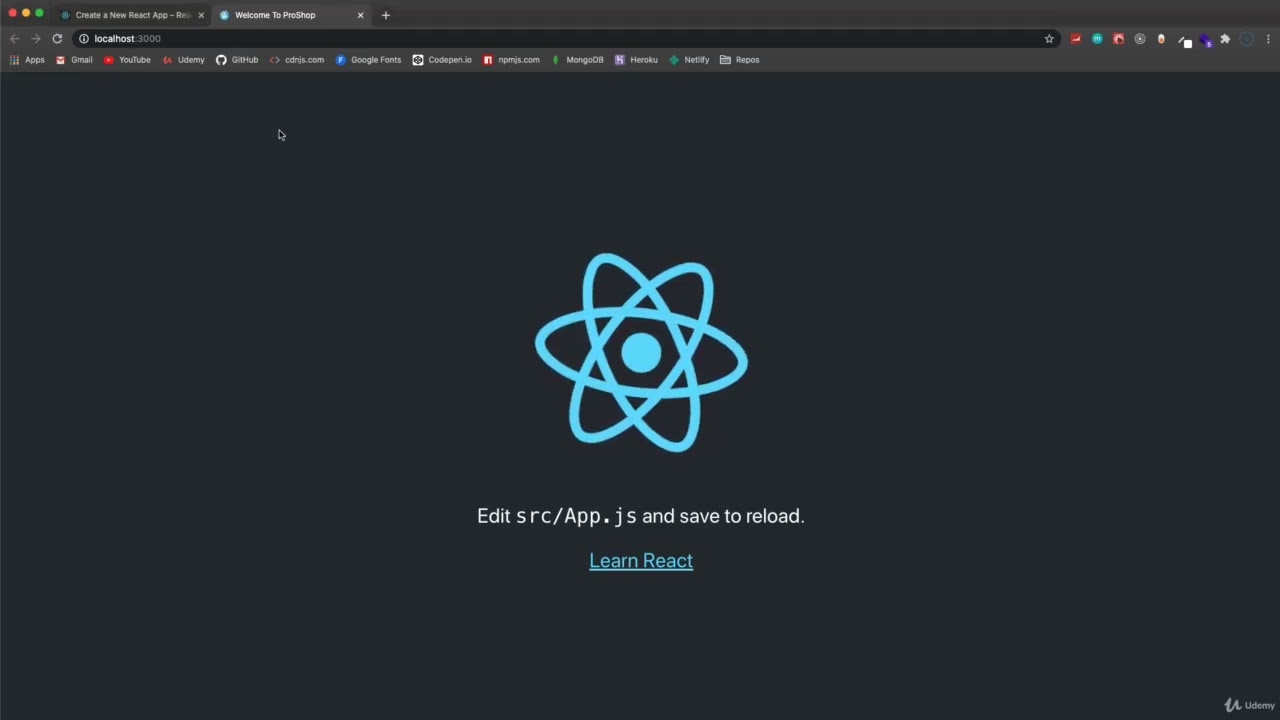Open the orange pill-shaped extension icon
Image resolution: width=1280 pixels, height=720 pixels.
click(x=1161, y=39)
